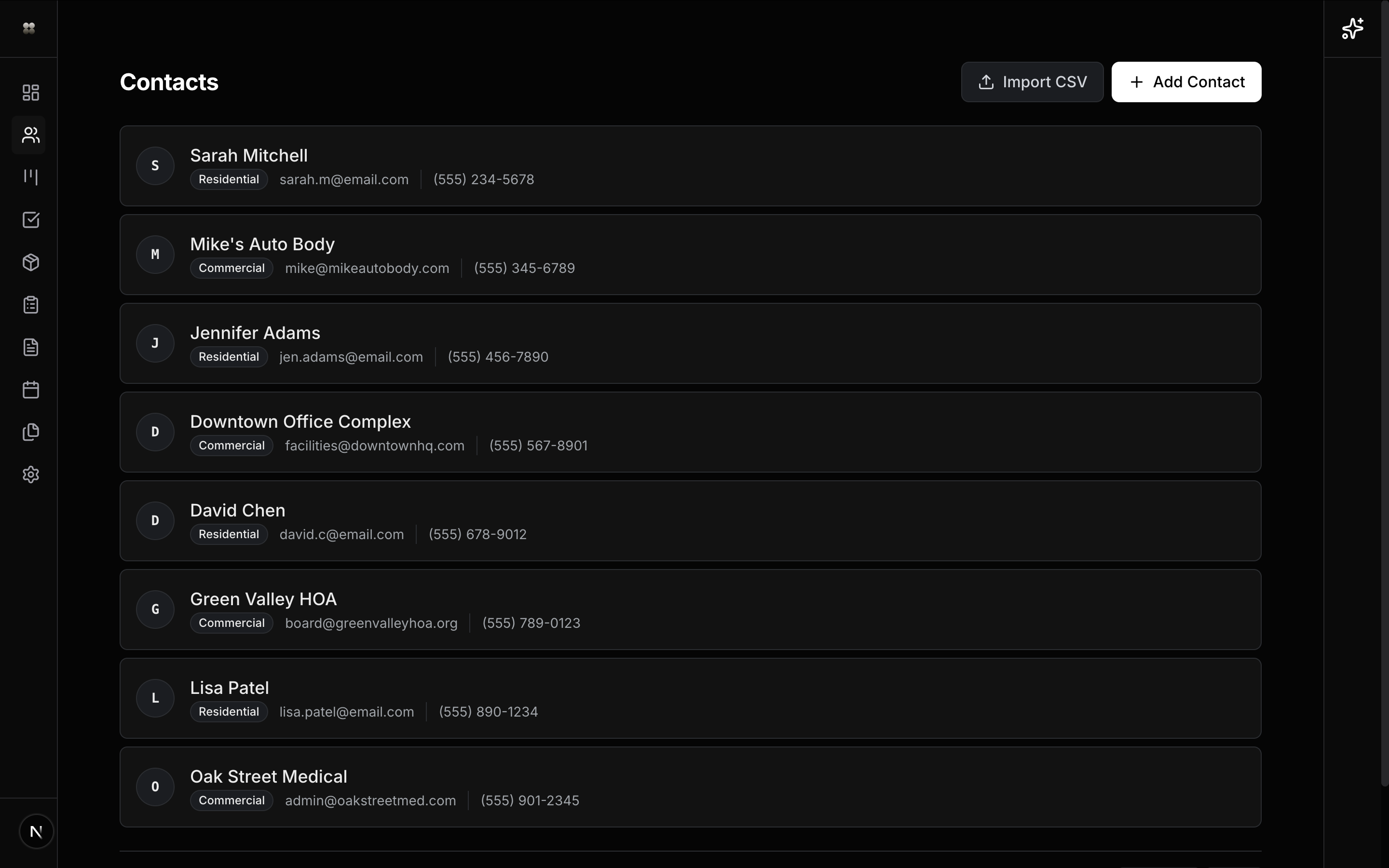Open the AI sparkle assistant icon

(x=1352, y=29)
